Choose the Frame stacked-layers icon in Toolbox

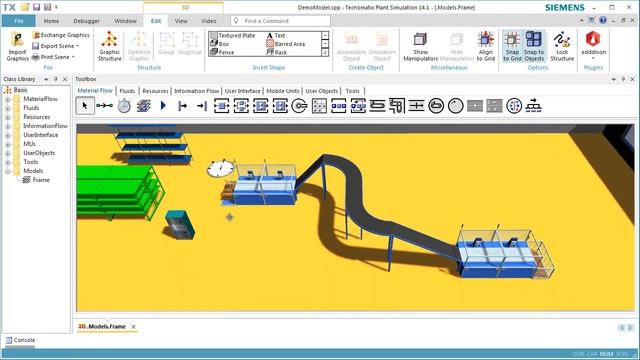[144, 106]
